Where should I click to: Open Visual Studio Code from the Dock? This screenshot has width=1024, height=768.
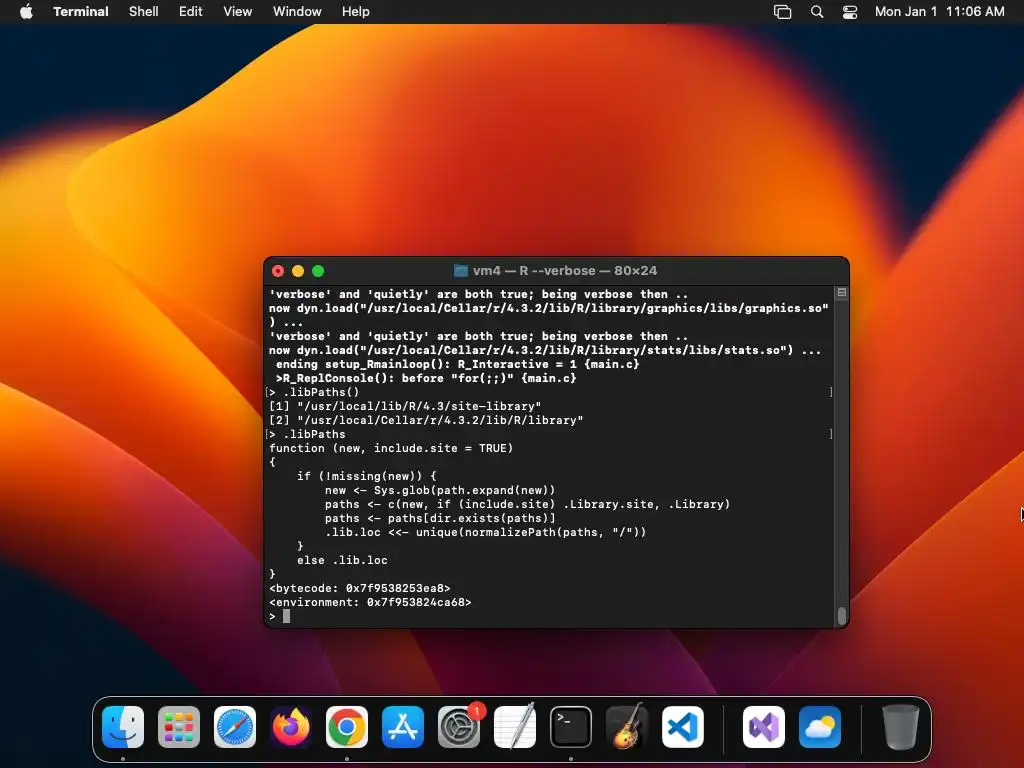(x=683, y=727)
